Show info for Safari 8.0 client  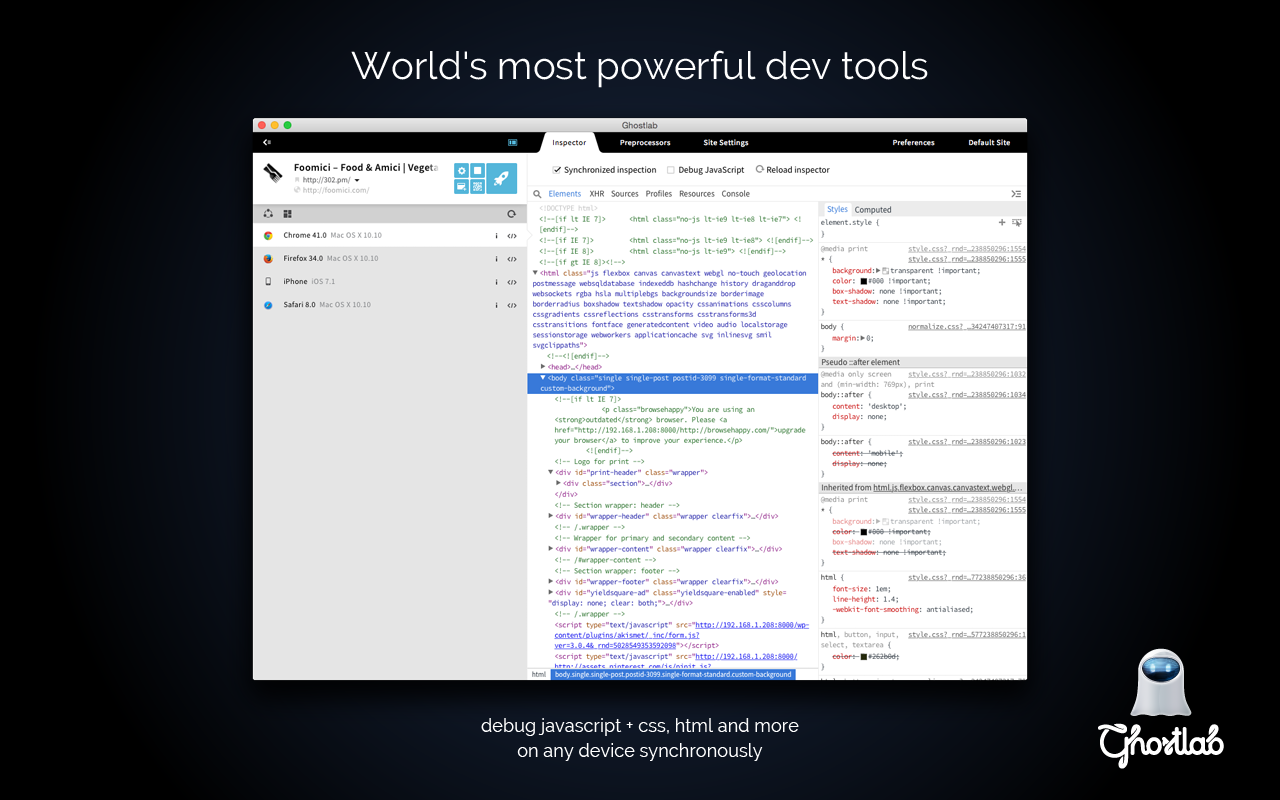coord(496,305)
